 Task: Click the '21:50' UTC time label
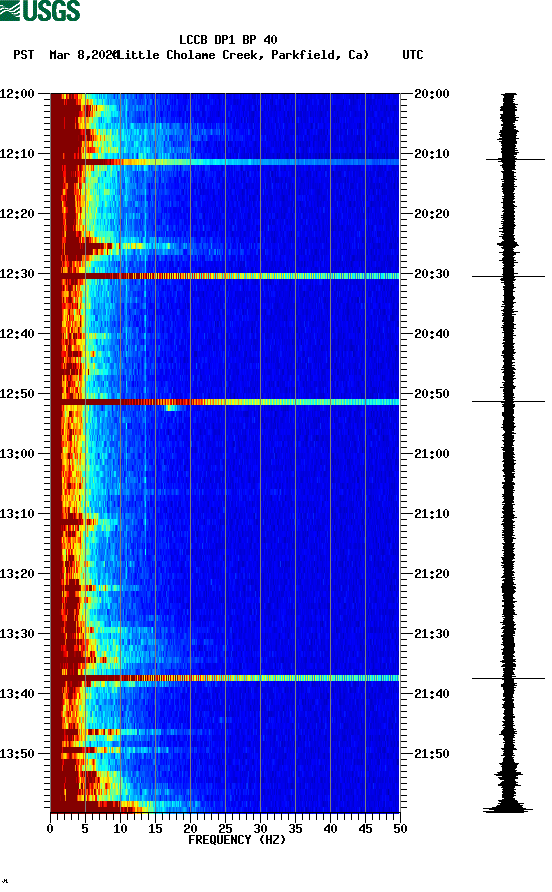click(432, 754)
